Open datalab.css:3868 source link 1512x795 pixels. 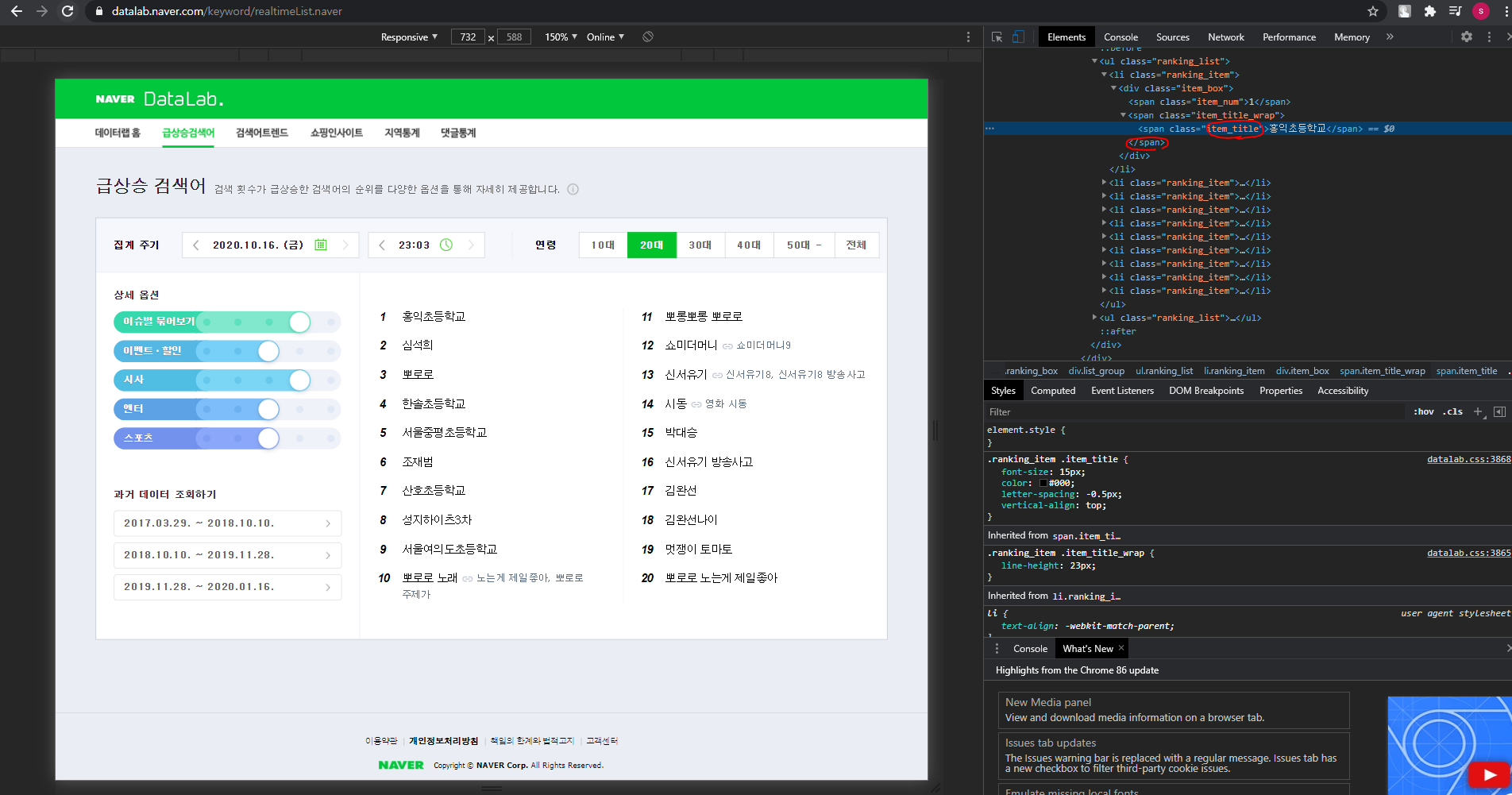tap(1468, 459)
